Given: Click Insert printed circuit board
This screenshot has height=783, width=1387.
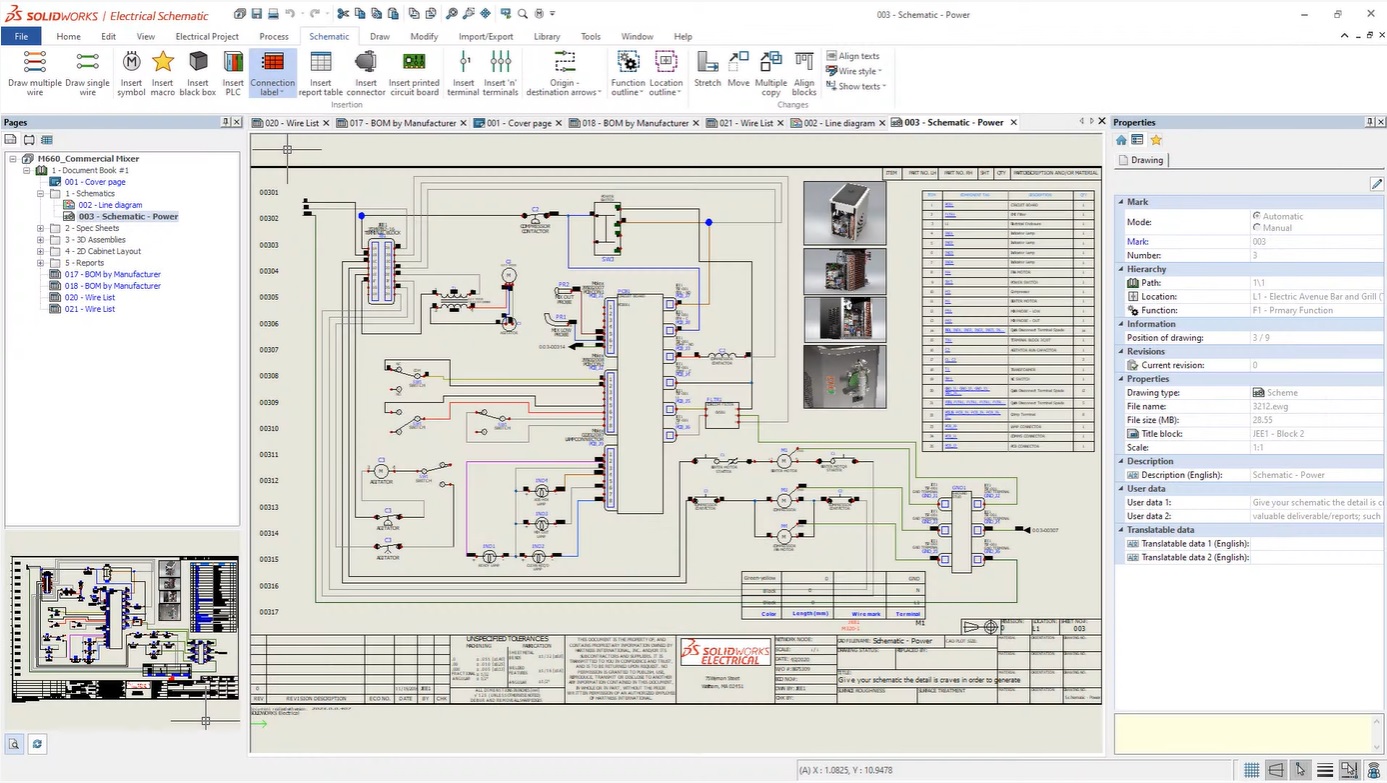Looking at the screenshot, I should (x=414, y=73).
